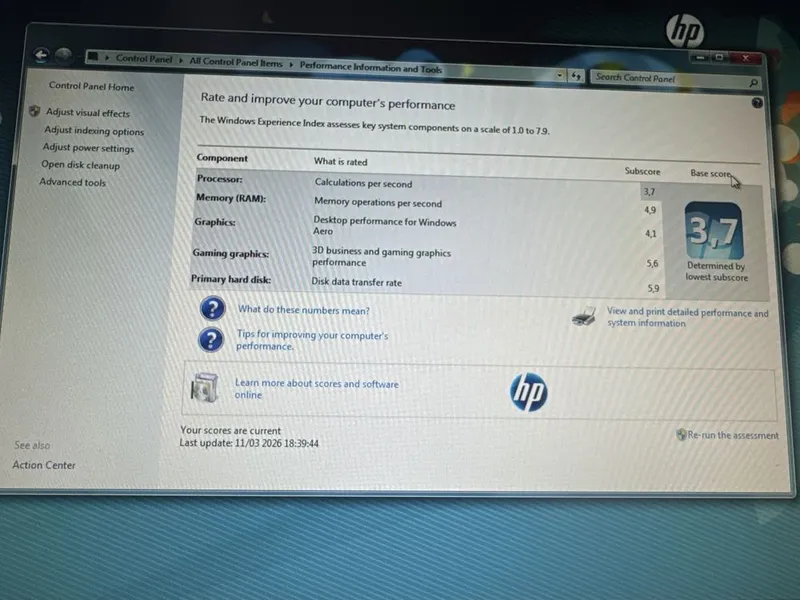Click the What is rated column header
Viewport: 800px width, 600px height.
pos(340,162)
